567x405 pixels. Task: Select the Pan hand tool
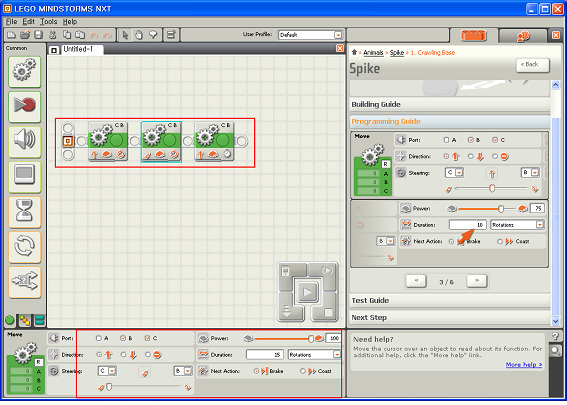(x=139, y=35)
